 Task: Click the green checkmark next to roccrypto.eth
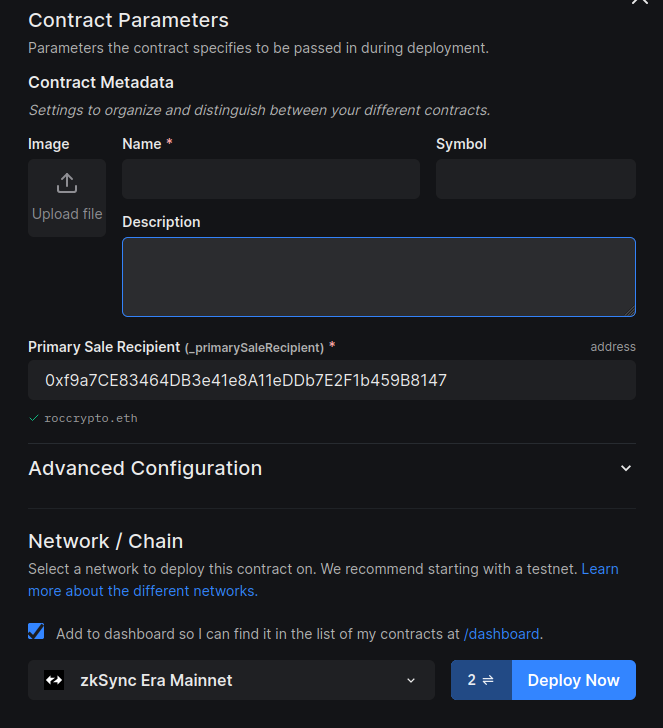(34, 418)
